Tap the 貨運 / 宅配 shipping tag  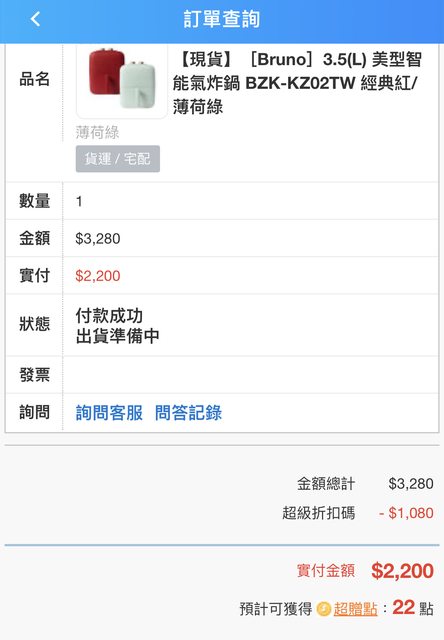[x=118, y=158]
